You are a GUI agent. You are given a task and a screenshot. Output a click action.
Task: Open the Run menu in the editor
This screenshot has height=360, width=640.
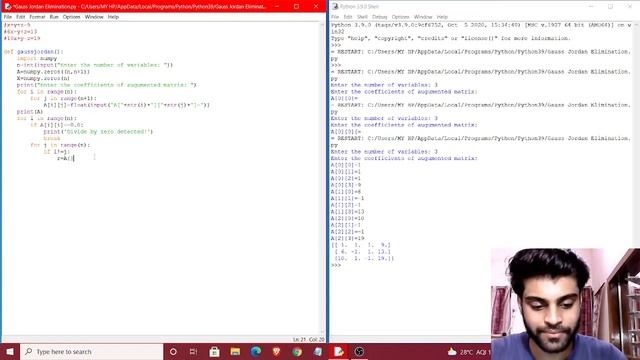[54, 17]
